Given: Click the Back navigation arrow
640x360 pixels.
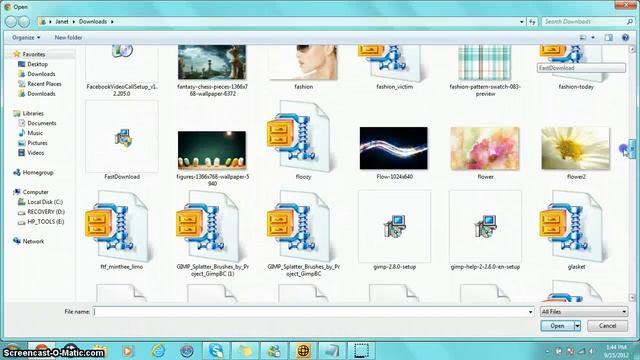Looking at the screenshot, I should tap(11, 21).
